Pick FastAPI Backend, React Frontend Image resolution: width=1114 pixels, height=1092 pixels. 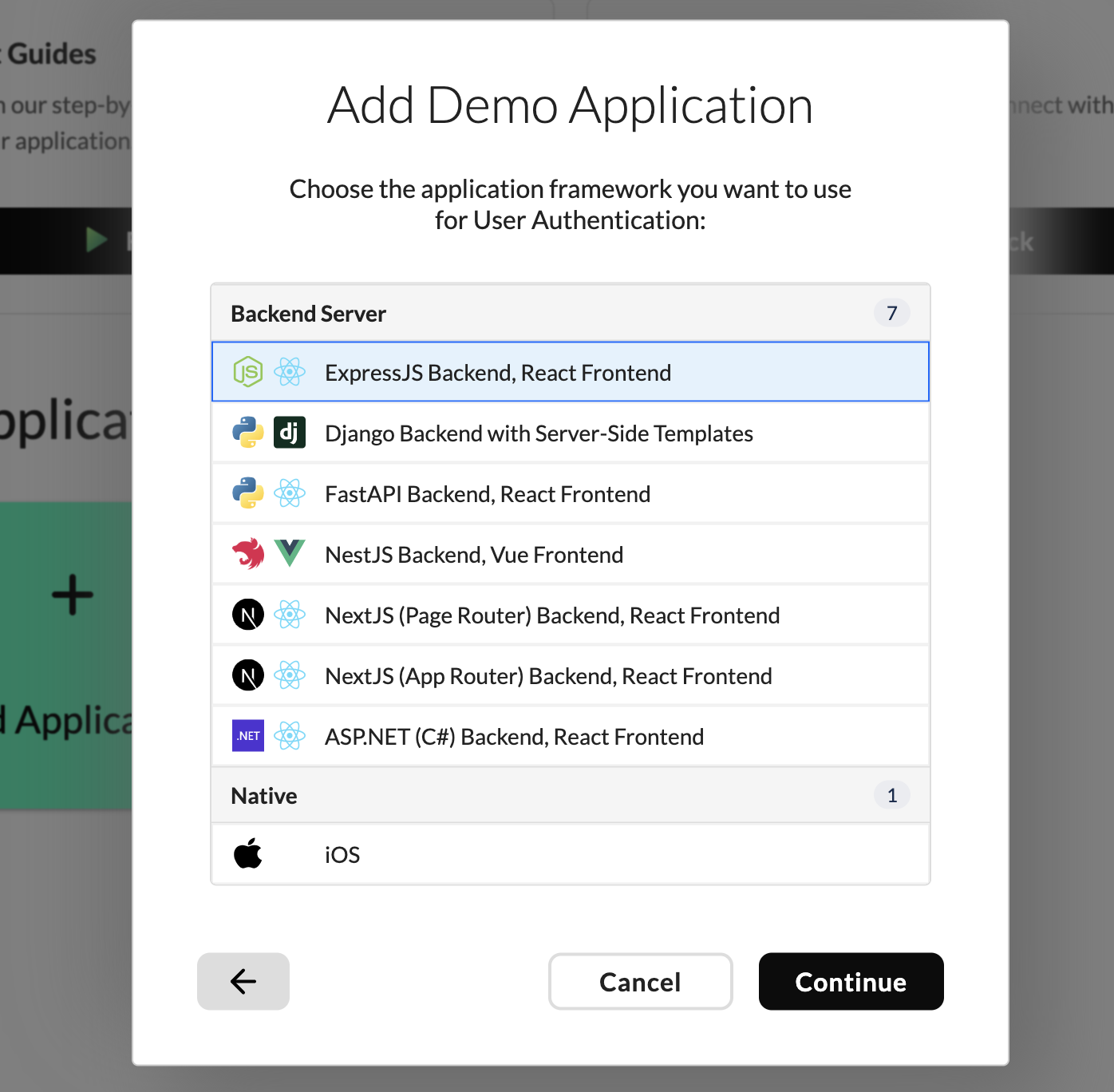(571, 493)
